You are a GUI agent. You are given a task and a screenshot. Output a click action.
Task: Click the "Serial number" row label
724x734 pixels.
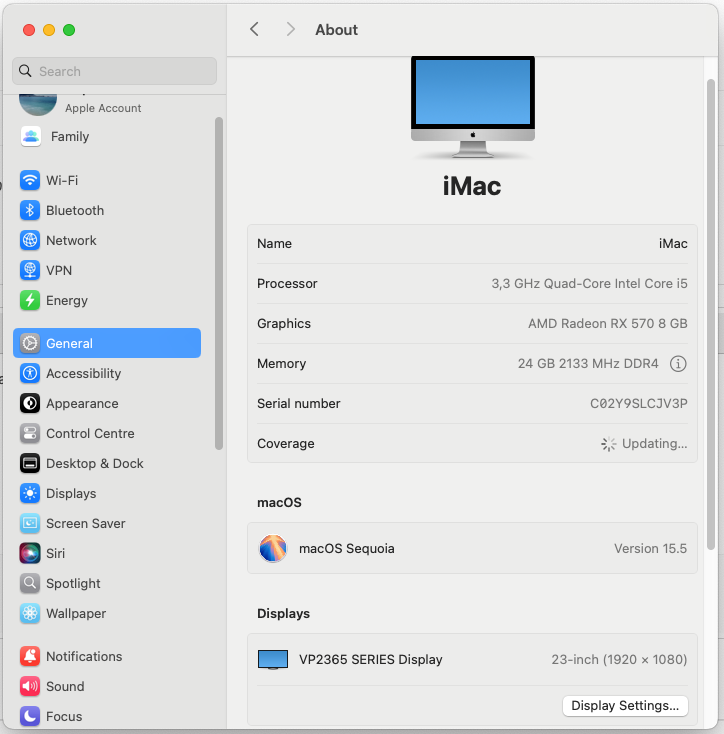pyautogui.click(x=299, y=404)
